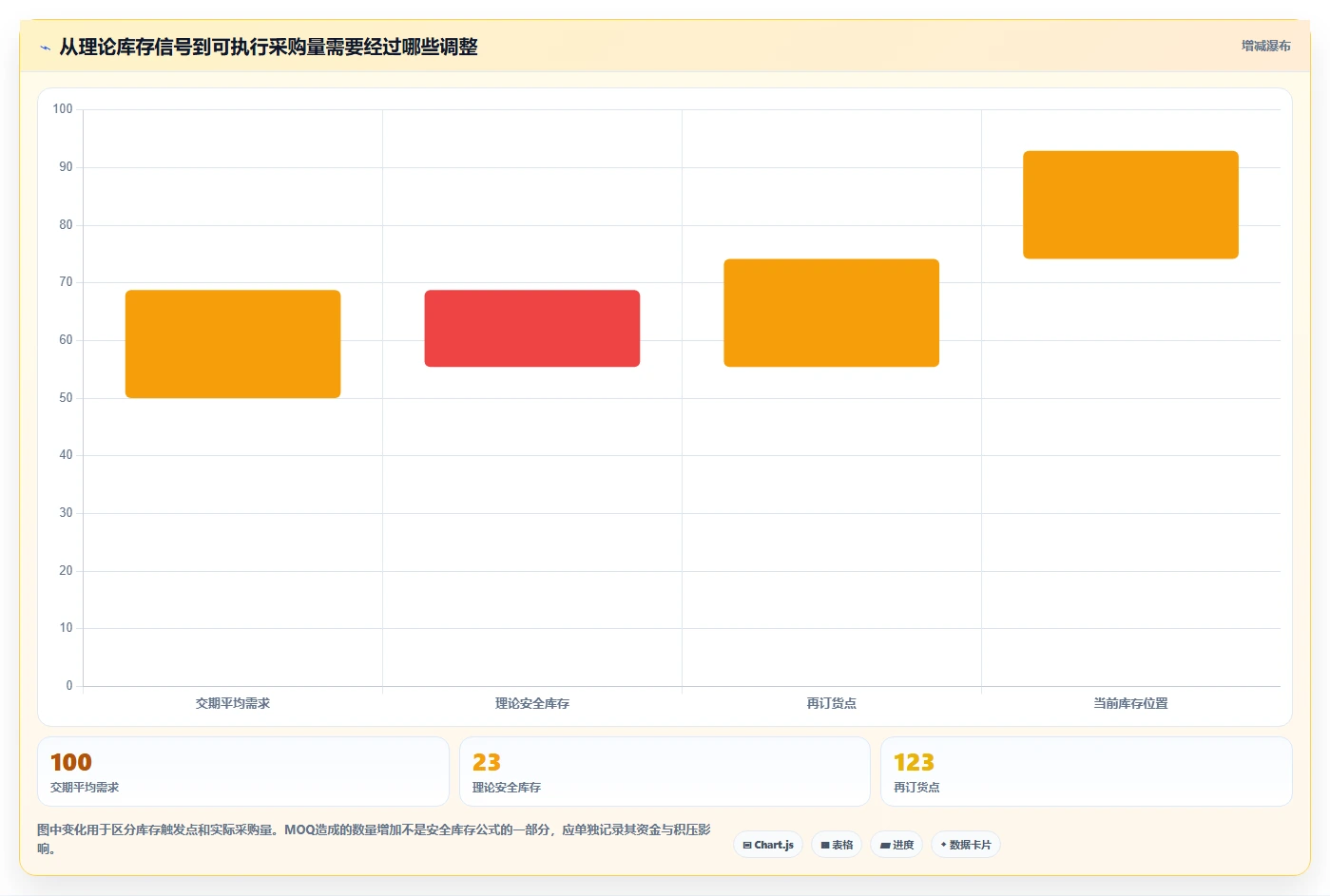Open the 再订货点 123 data card
The height and width of the screenshot is (896, 1330).
[x=1086, y=772]
